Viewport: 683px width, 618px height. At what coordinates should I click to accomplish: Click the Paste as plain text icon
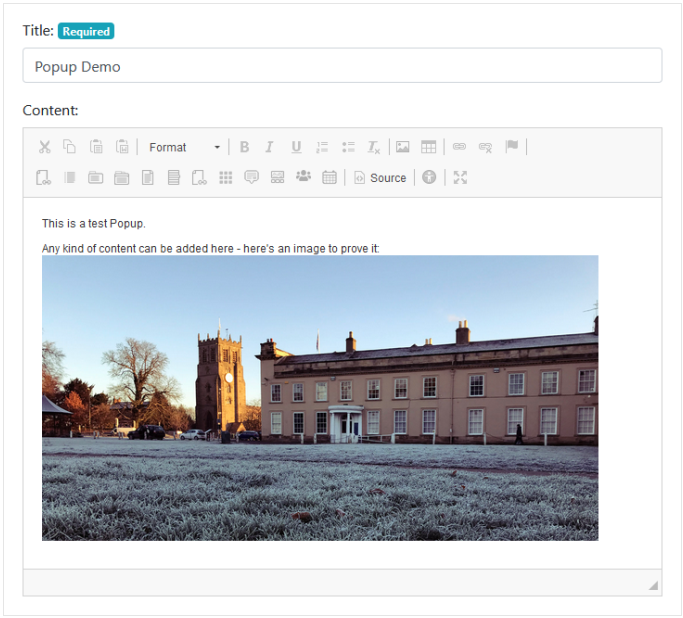click(96, 147)
